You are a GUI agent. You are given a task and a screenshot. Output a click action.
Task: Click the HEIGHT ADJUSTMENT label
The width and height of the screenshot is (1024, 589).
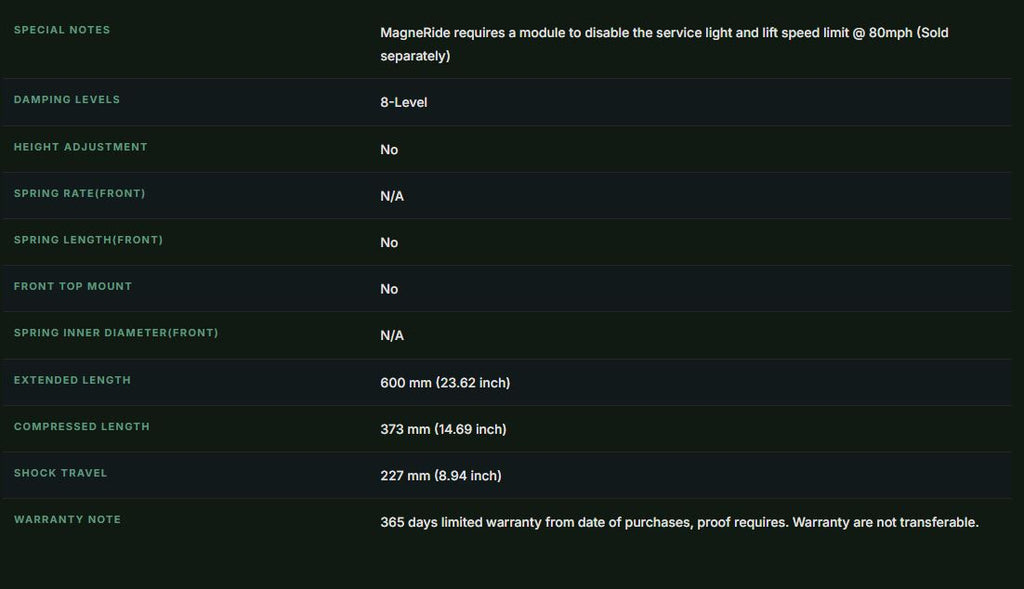point(80,147)
